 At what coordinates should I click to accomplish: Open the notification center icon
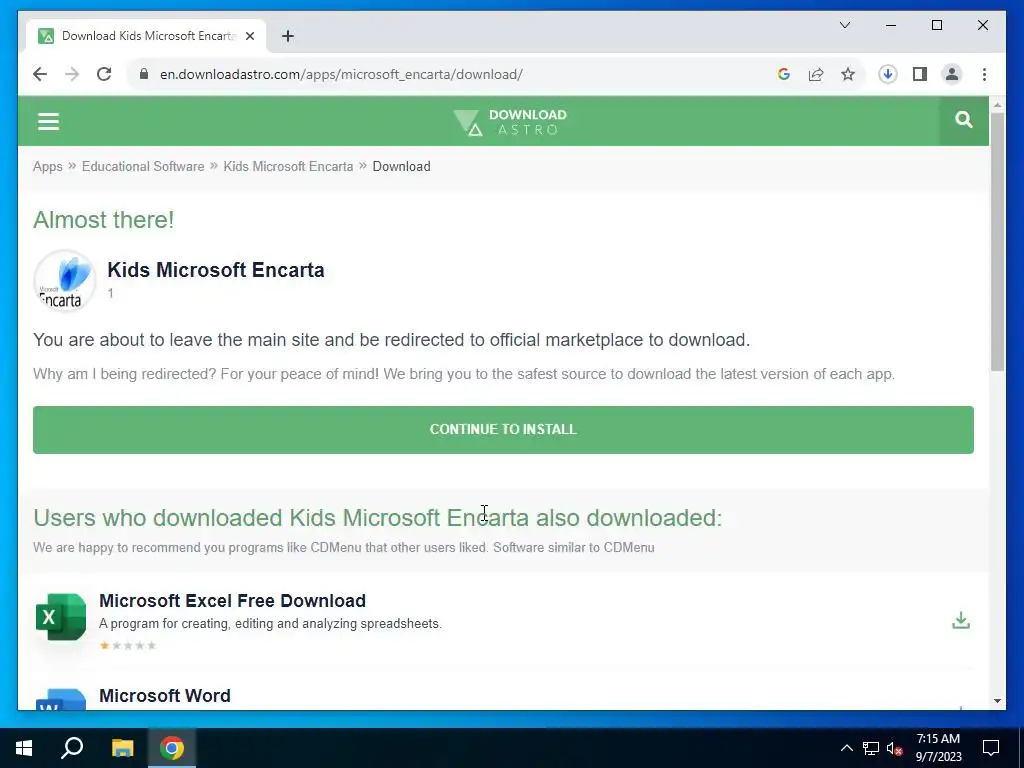991,748
